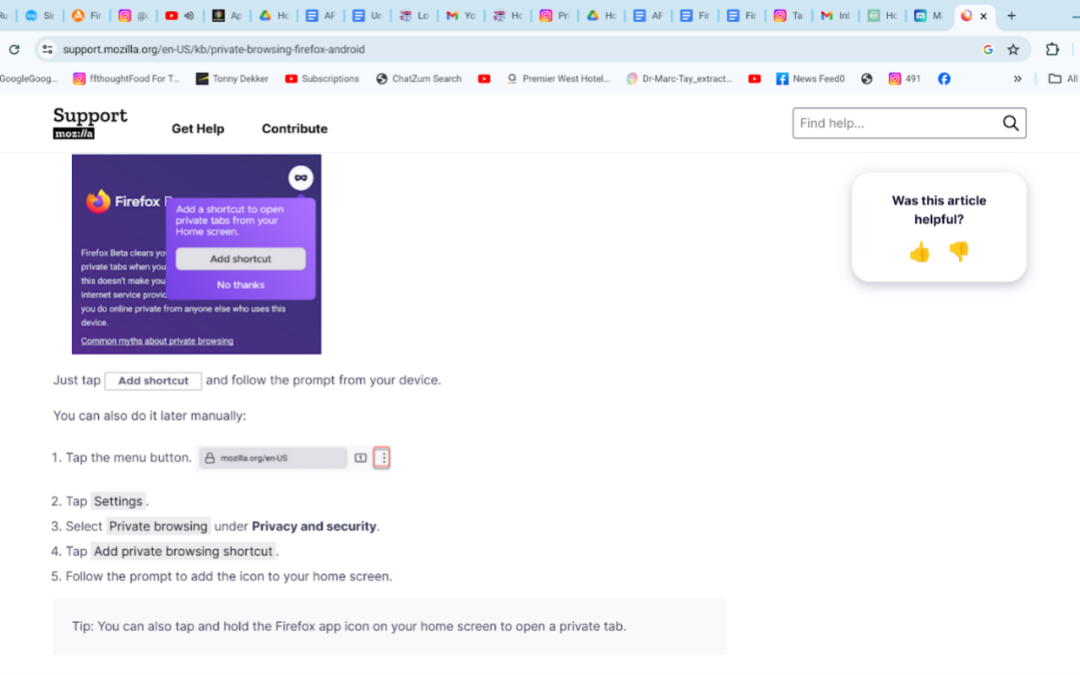The width and height of the screenshot is (1080, 675).
Task: Click the Firefox private browsing screenshot image
Action: tap(196, 254)
